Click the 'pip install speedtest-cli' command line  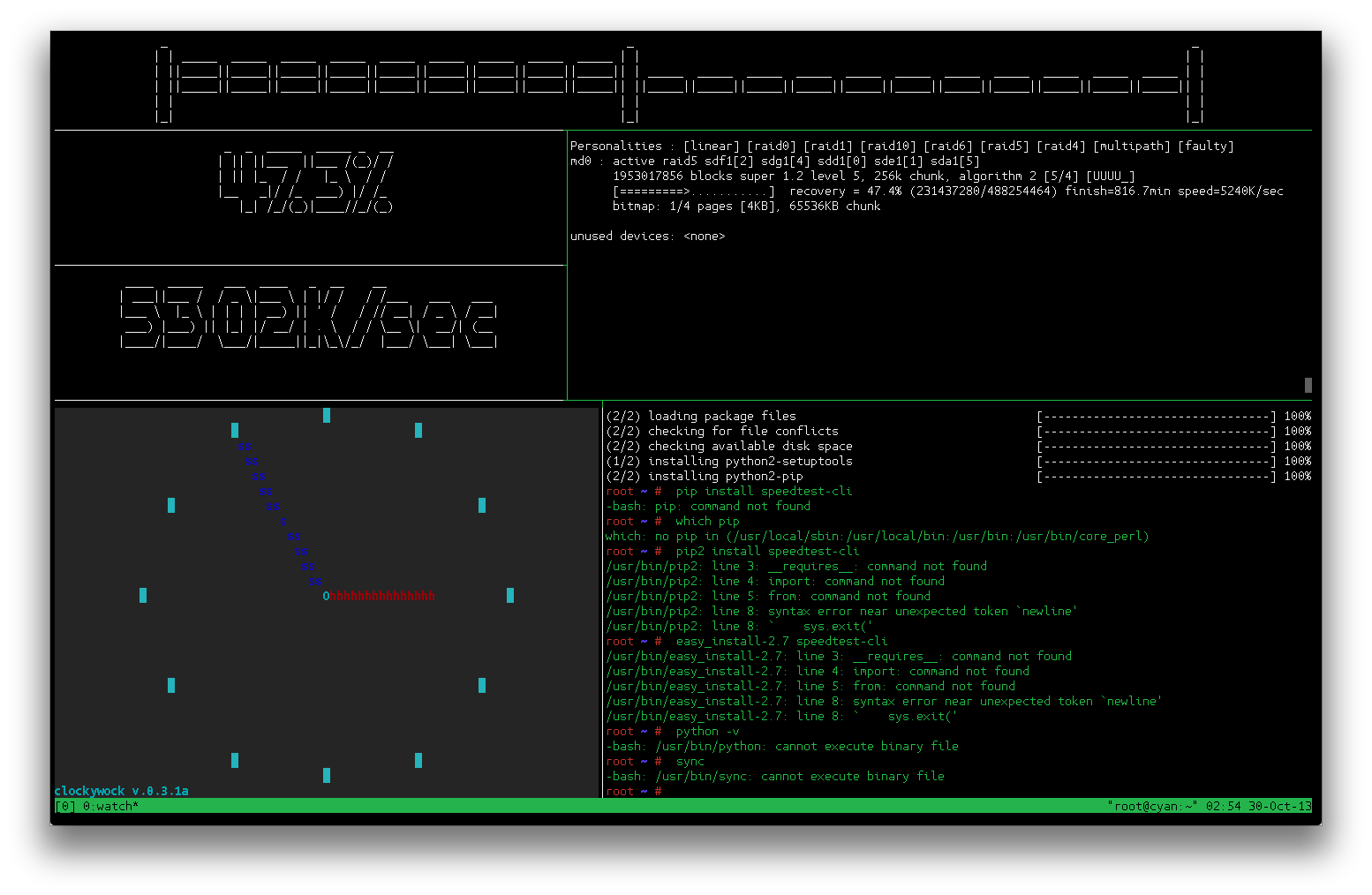(x=764, y=492)
